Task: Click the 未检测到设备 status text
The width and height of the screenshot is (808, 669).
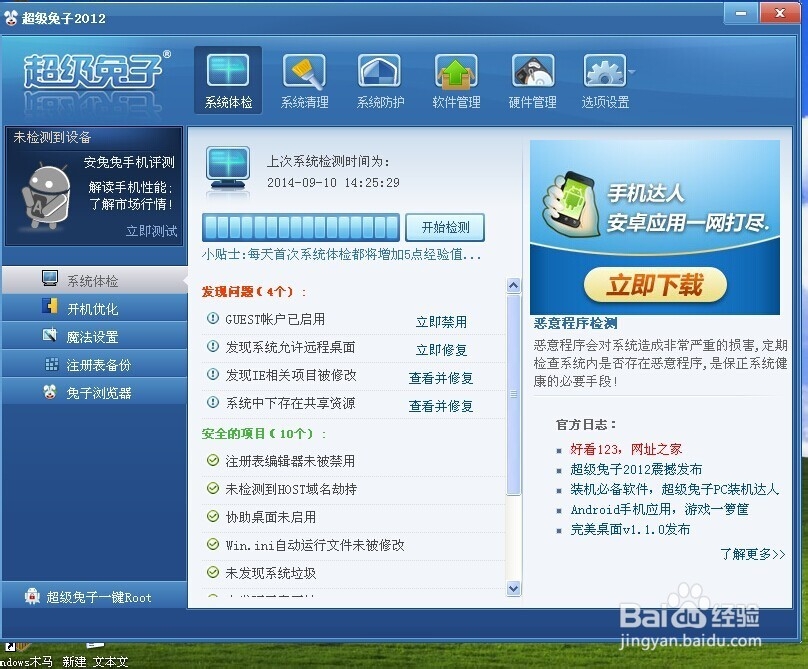Action: click(52, 137)
